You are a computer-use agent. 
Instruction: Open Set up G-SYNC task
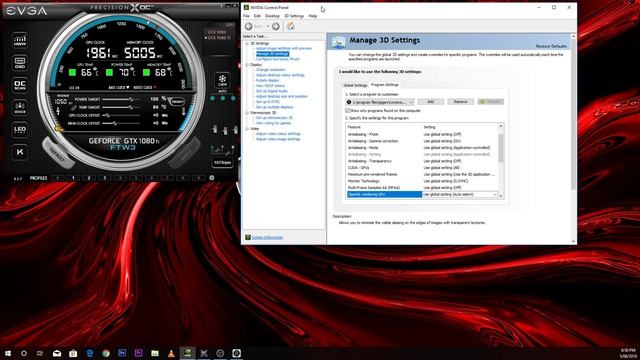pos(268,102)
